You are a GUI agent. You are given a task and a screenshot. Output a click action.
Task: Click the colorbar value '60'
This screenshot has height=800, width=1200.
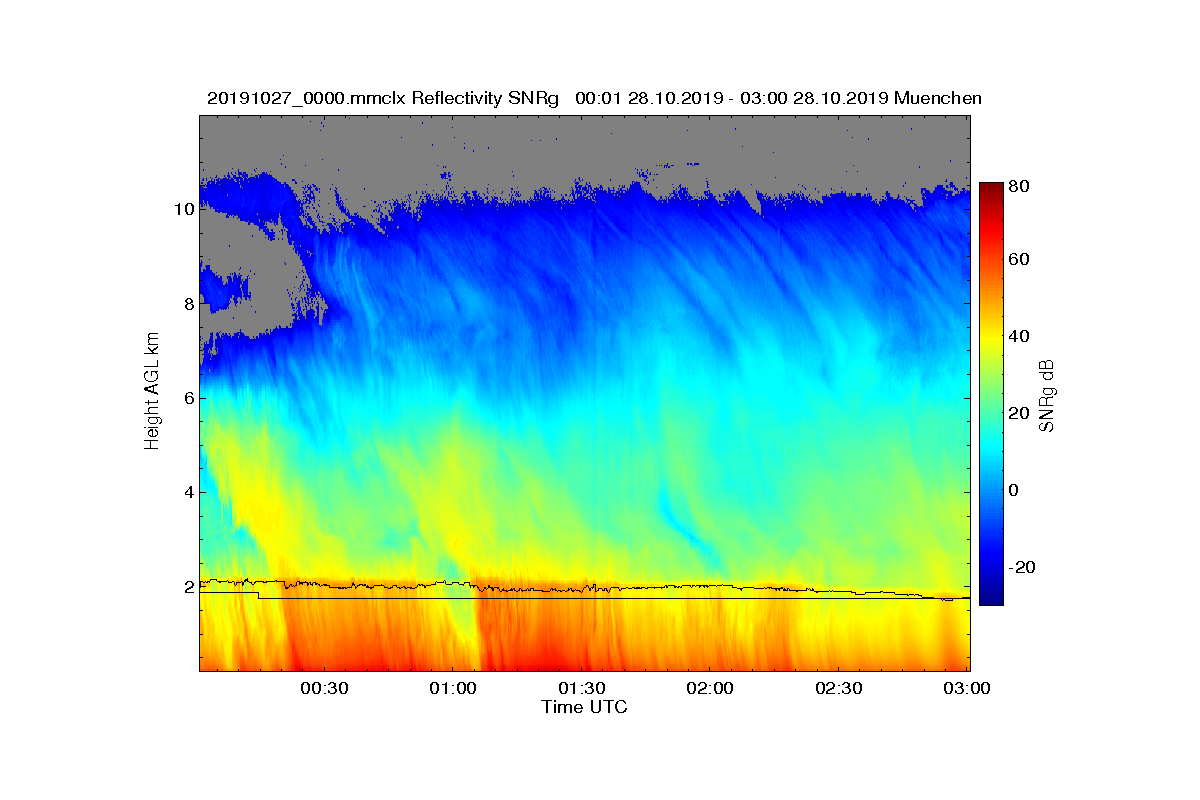[1021, 260]
